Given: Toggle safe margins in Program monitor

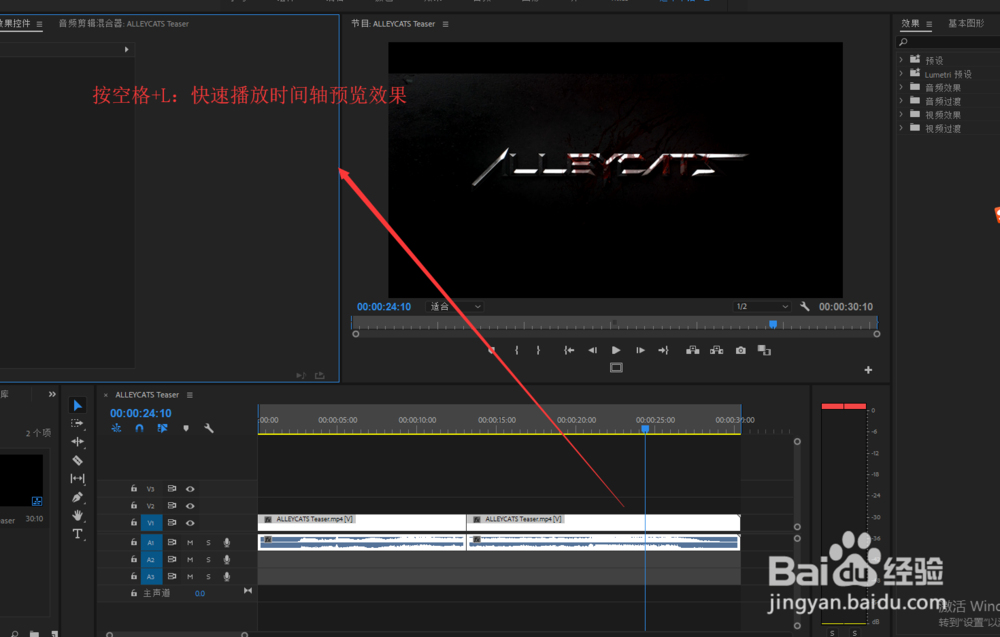Looking at the screenshot, I should pyautogui.click(x=616, y=368).
